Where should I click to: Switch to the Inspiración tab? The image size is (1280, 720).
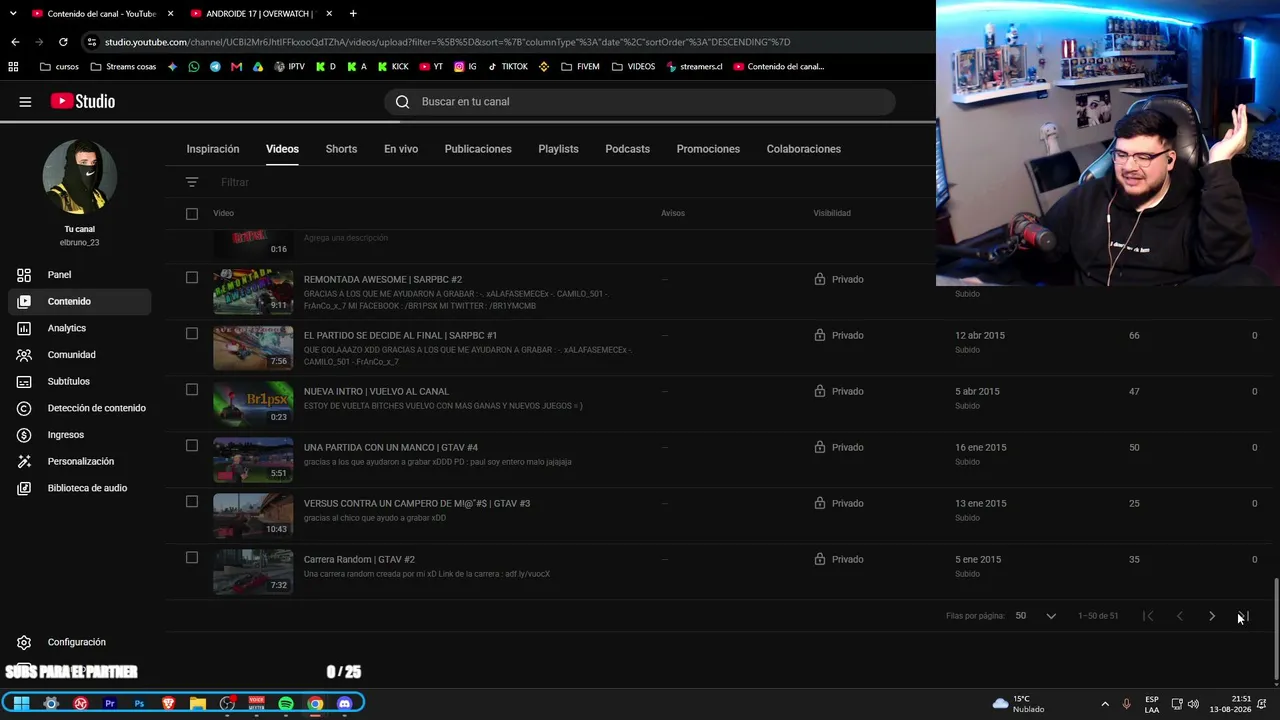coord(213,149)
